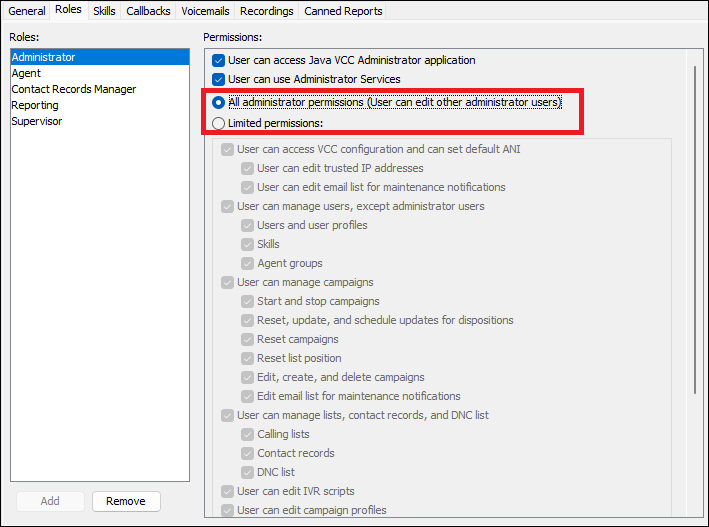Click the Remove button

(126, 501)
